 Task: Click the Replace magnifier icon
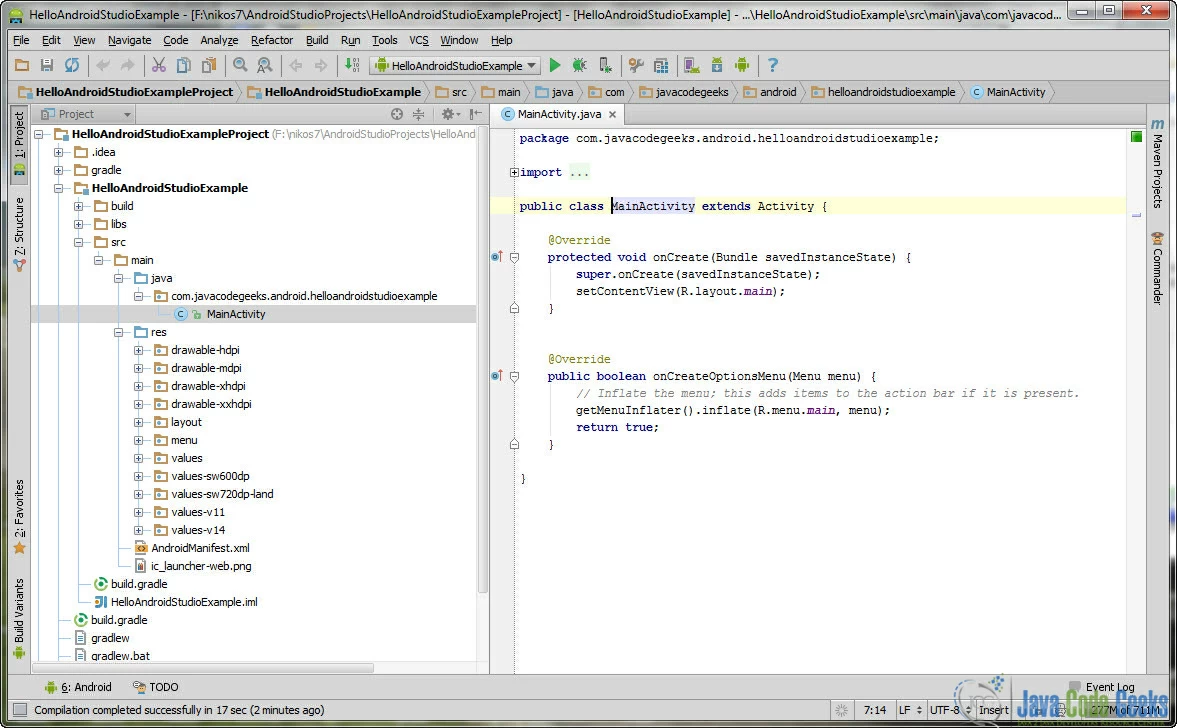[x=264, y=65]
